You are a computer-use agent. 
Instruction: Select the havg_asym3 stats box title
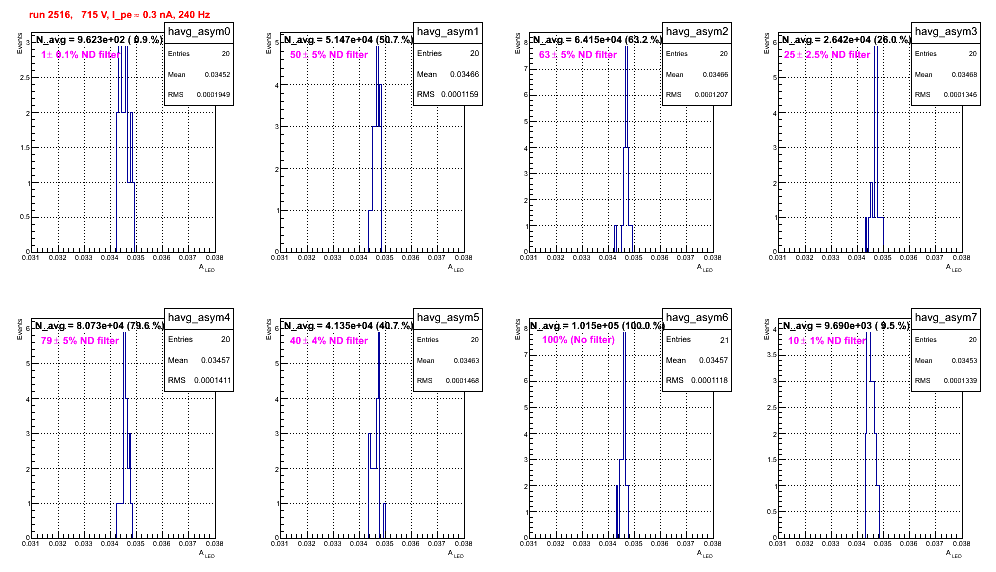[x=946, y=32]
